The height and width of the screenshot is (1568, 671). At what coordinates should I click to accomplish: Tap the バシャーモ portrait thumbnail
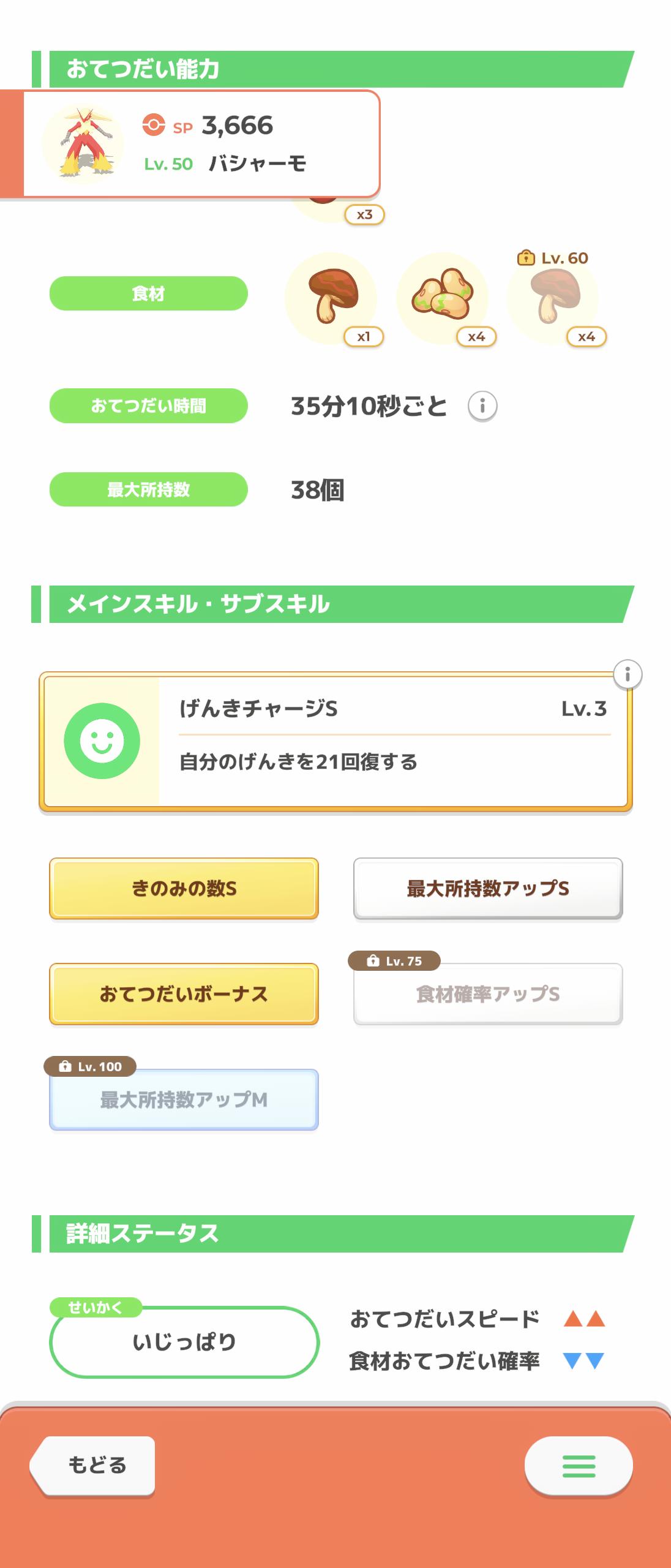coord(83,145)
